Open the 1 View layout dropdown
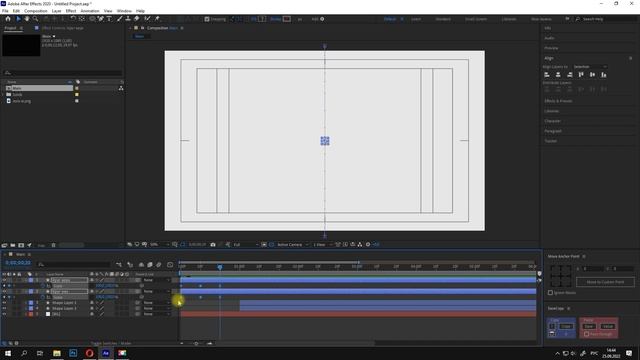 coord(322,244)
